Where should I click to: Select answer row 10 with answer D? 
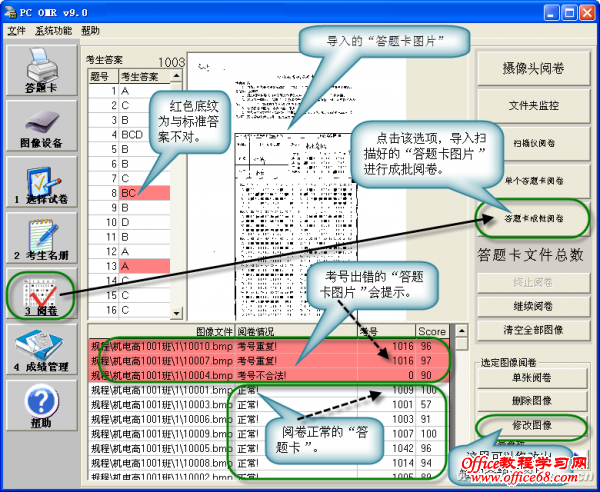129,222
